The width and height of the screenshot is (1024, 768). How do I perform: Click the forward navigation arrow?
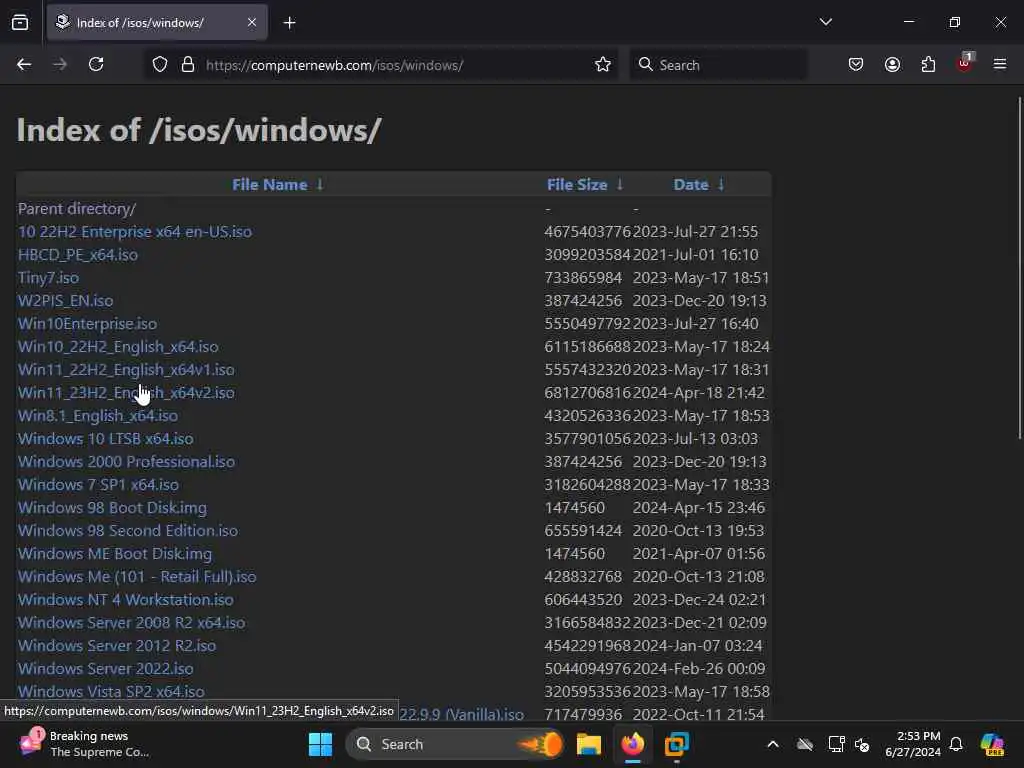tap(60, 65)
